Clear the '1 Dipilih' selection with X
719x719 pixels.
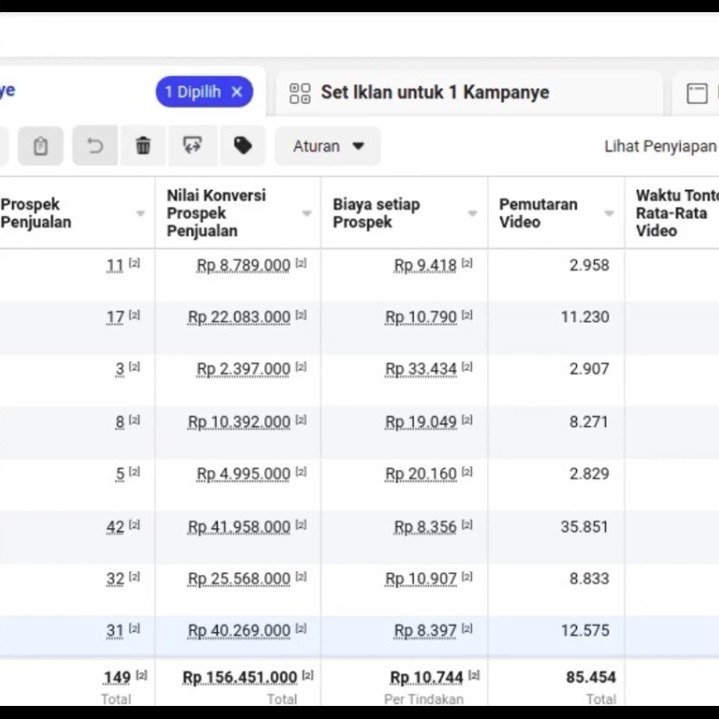[237, 92]
